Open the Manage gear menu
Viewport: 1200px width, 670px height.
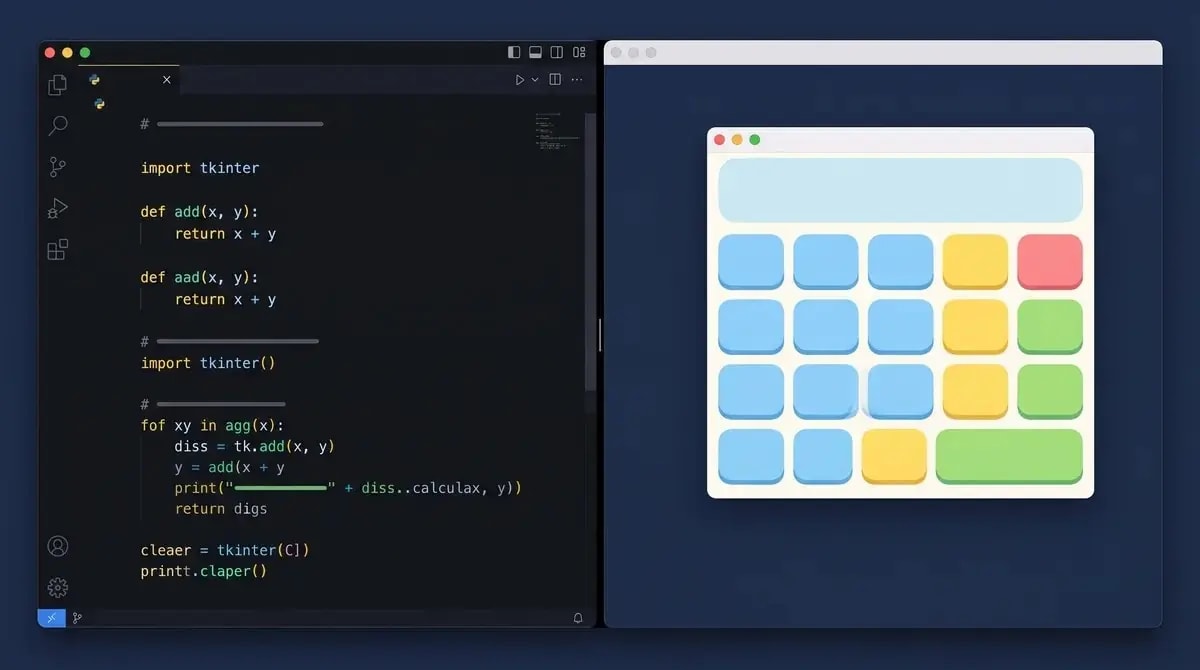[58, 587]
